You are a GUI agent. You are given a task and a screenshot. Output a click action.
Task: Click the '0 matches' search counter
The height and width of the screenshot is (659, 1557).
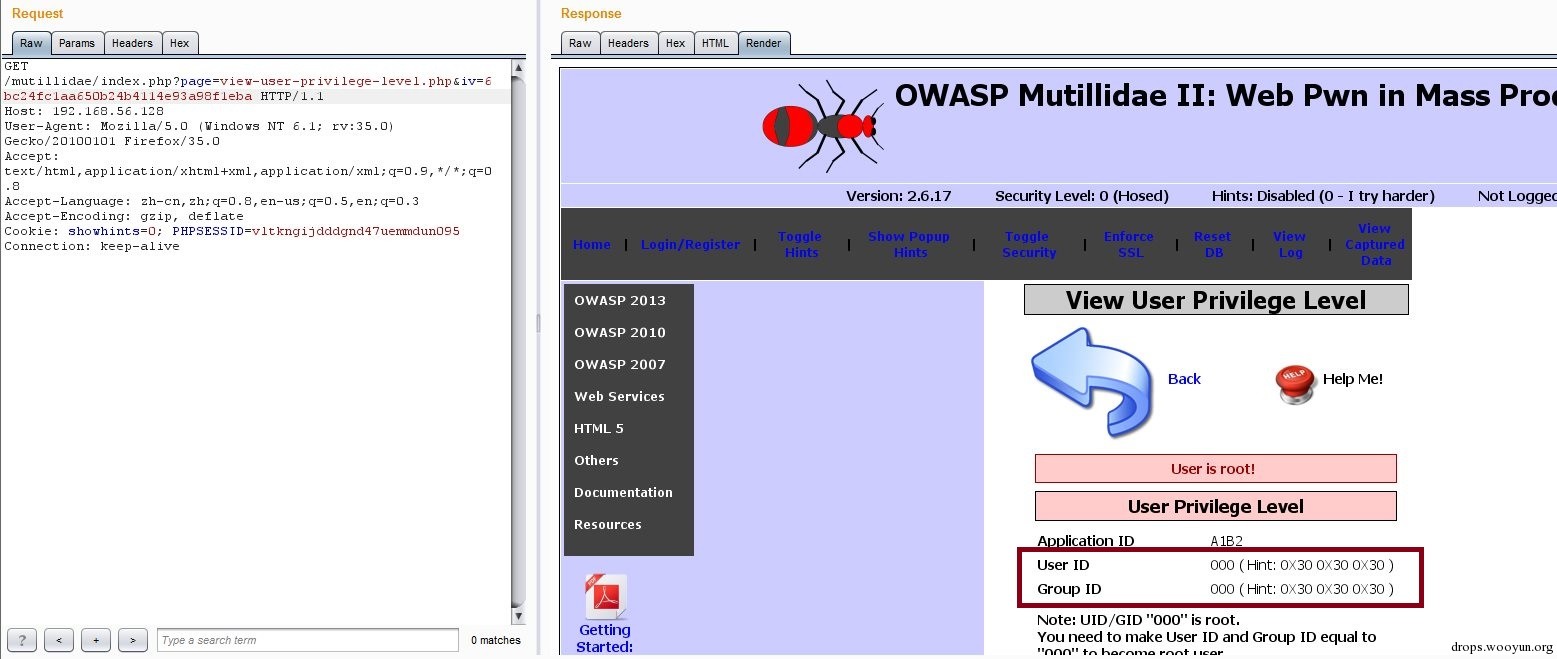[496, 640]
